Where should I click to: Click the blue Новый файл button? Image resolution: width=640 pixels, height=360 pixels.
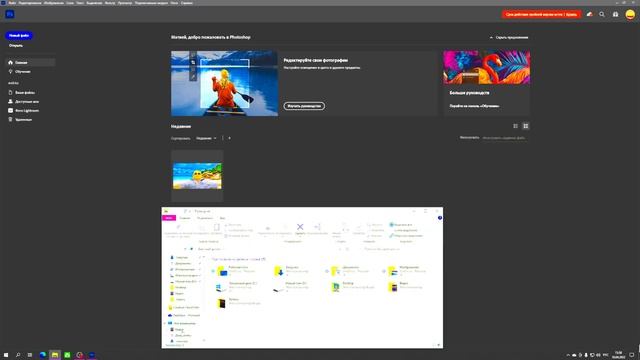[x=19, y=36]
